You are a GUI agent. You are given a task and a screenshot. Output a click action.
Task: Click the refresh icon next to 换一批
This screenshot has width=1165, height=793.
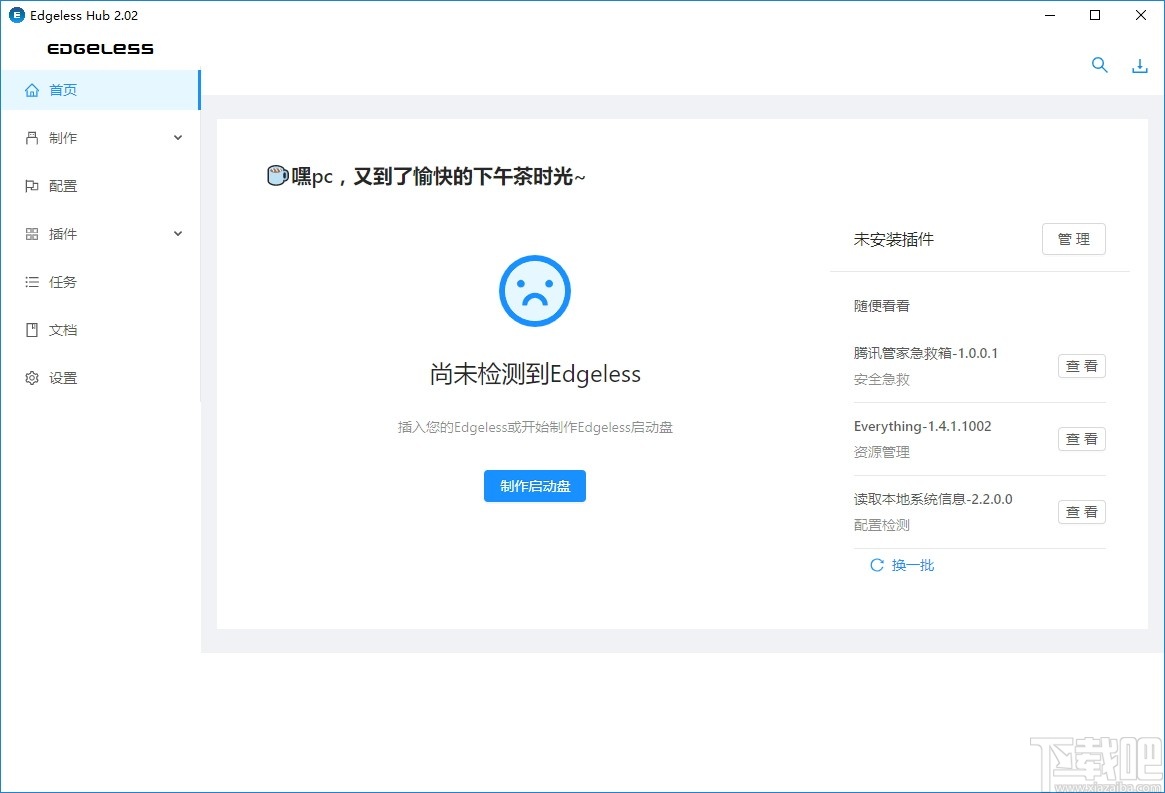(876, 565)
